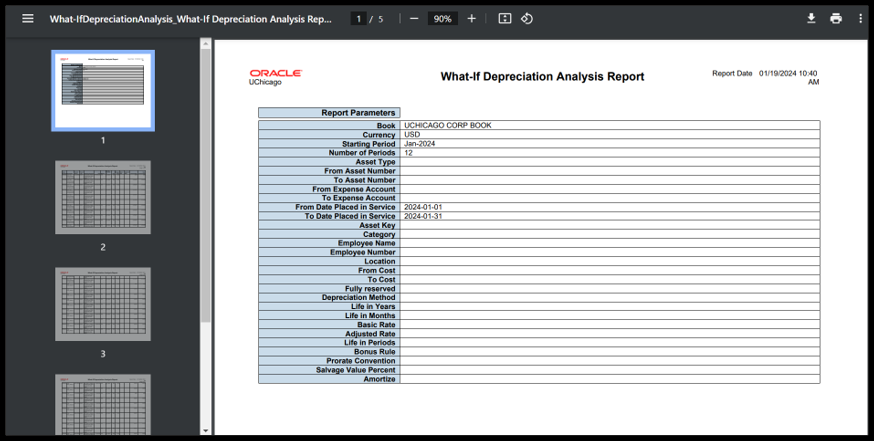Click the thumbnail scrollbar up arrow

point(206,43)
